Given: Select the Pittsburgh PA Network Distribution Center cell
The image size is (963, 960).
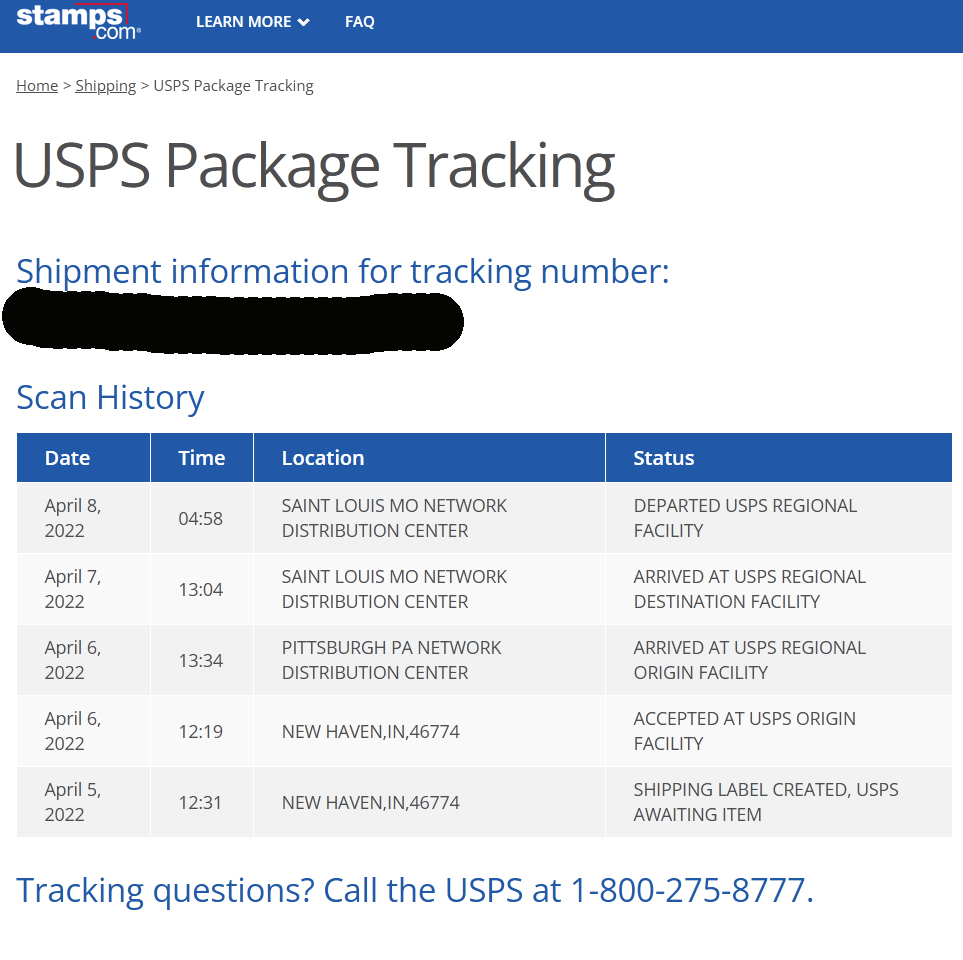Looking at the screenshot, I should coord(391,660).
